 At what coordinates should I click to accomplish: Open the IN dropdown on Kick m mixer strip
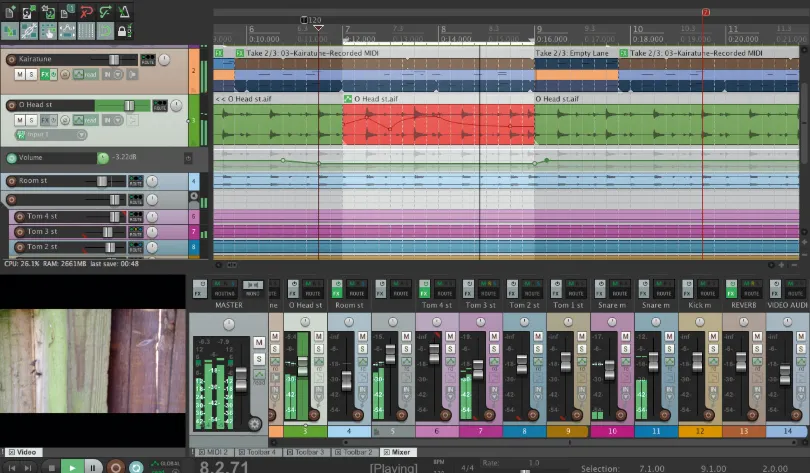click(x=713, y=393)
